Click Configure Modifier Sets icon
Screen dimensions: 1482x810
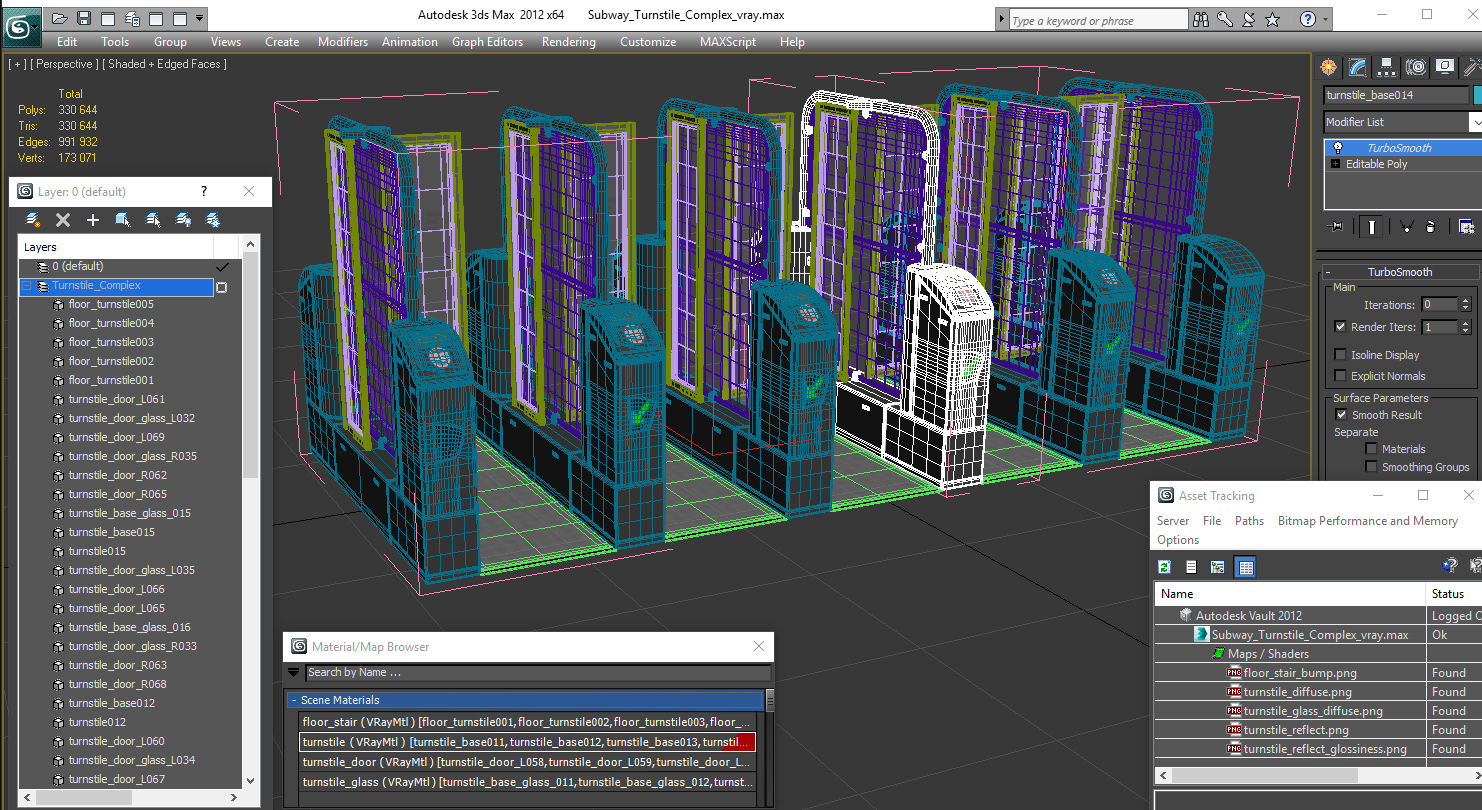[1466, 227]
